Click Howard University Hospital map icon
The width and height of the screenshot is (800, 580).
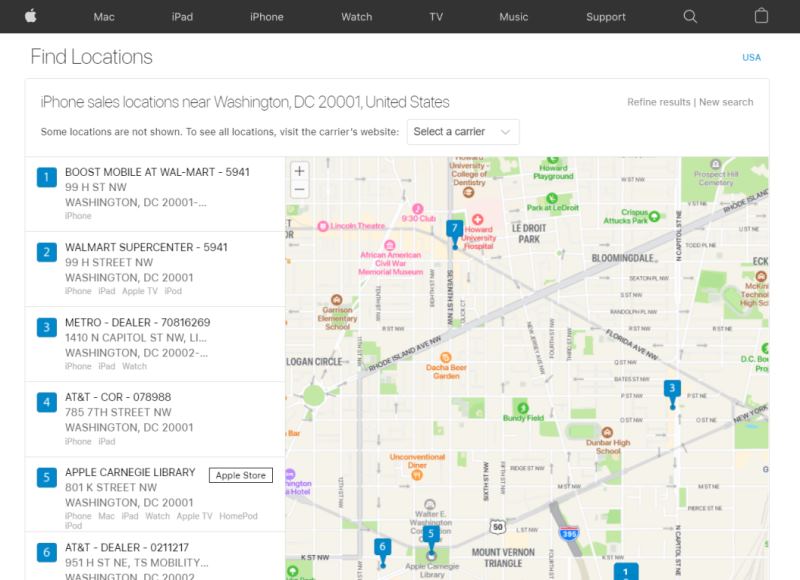click(x=478, y=219)
